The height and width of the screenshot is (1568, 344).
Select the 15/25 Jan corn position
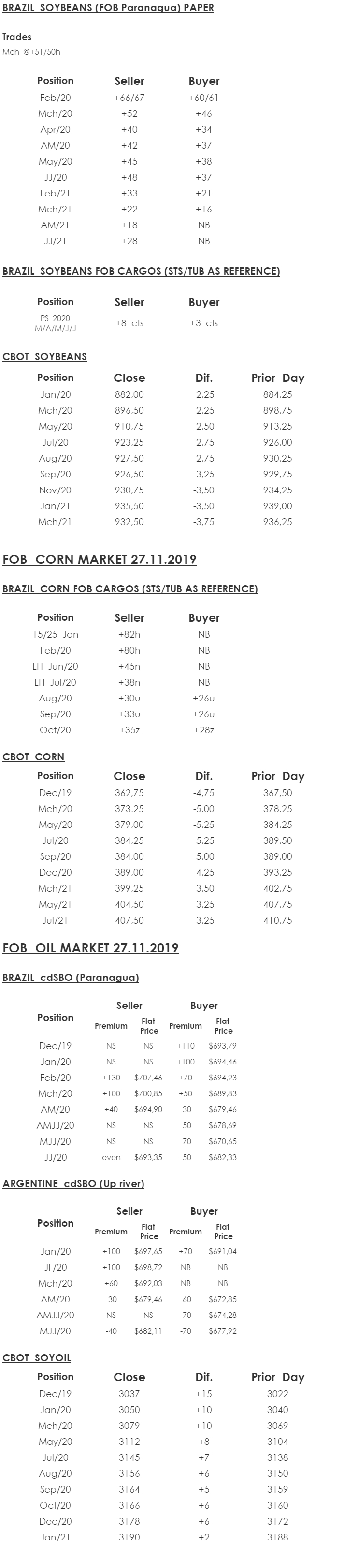[x=55, y=634]
